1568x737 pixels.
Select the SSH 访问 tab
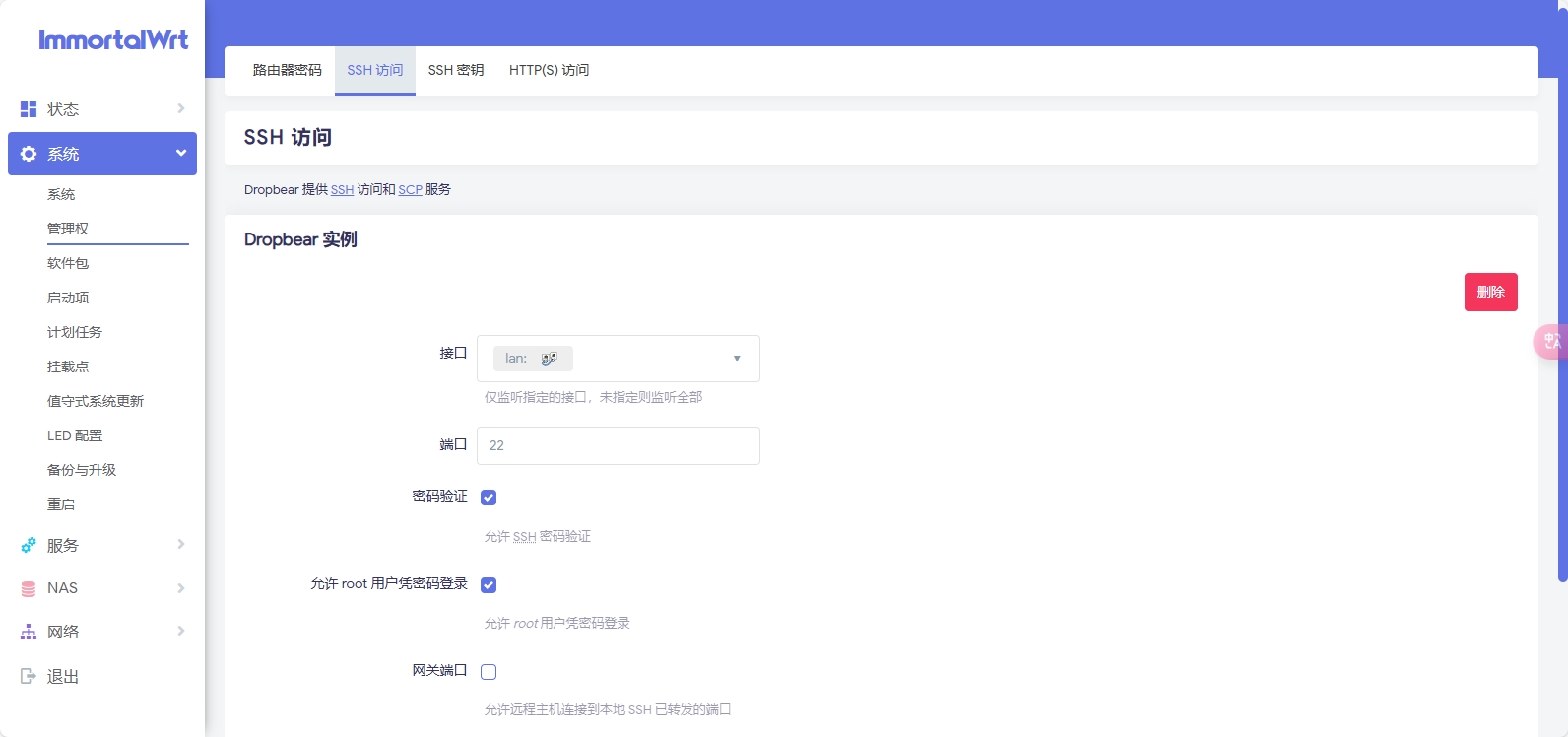pos(375,70)
